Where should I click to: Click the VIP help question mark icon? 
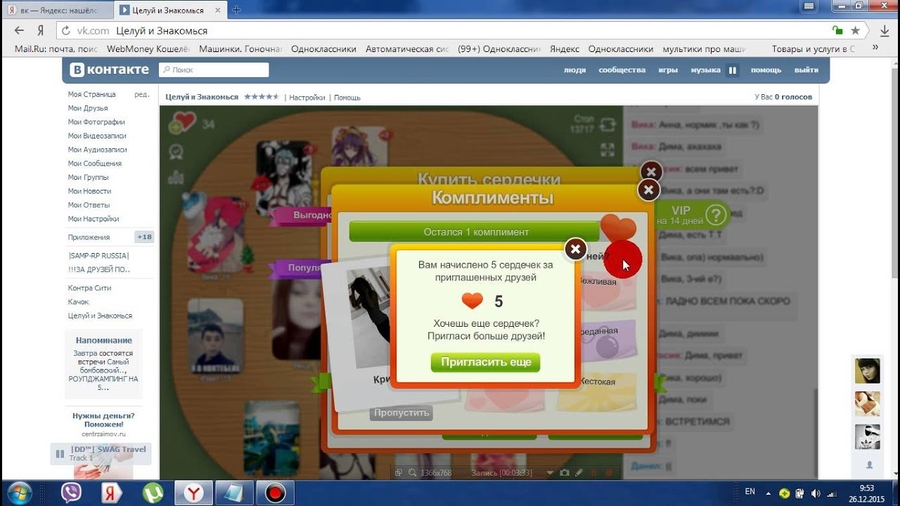(x=715, y=214)
